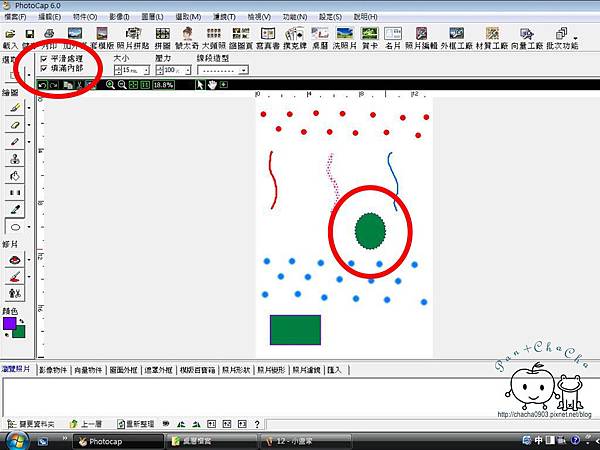Click the question mark help button
This screenshot has width=600, height=450.
pos(257,424)
